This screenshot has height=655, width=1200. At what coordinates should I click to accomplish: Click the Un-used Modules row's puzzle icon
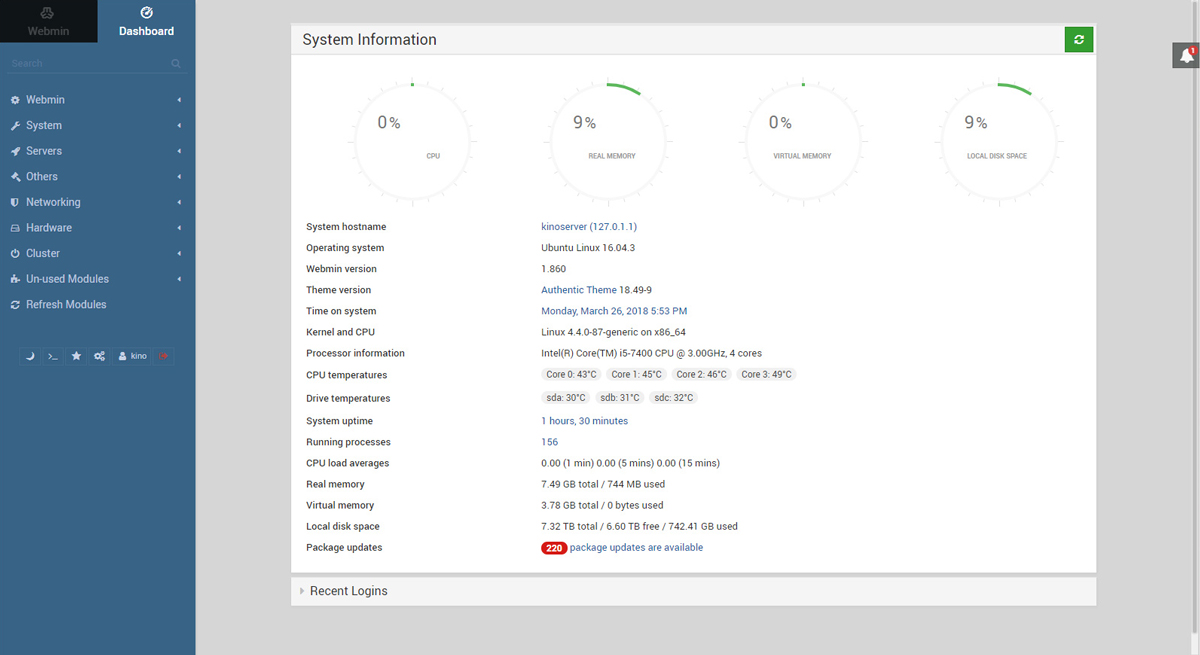(x=15, y=279)
